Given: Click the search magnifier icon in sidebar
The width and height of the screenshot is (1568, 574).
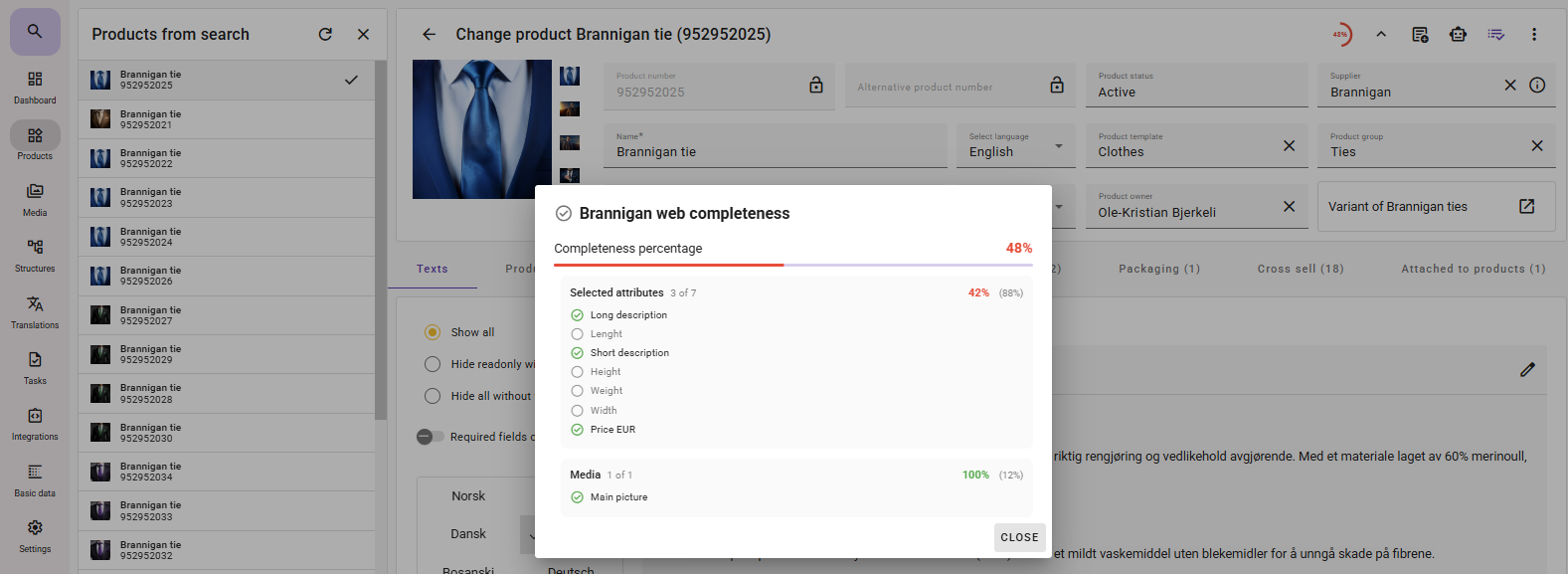Looking at the screenshot, I should [x=35, y=32].
